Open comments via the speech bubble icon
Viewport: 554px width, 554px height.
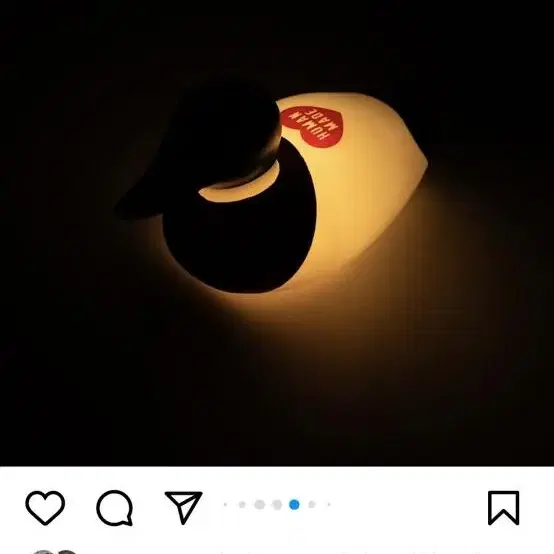(114, 508)
